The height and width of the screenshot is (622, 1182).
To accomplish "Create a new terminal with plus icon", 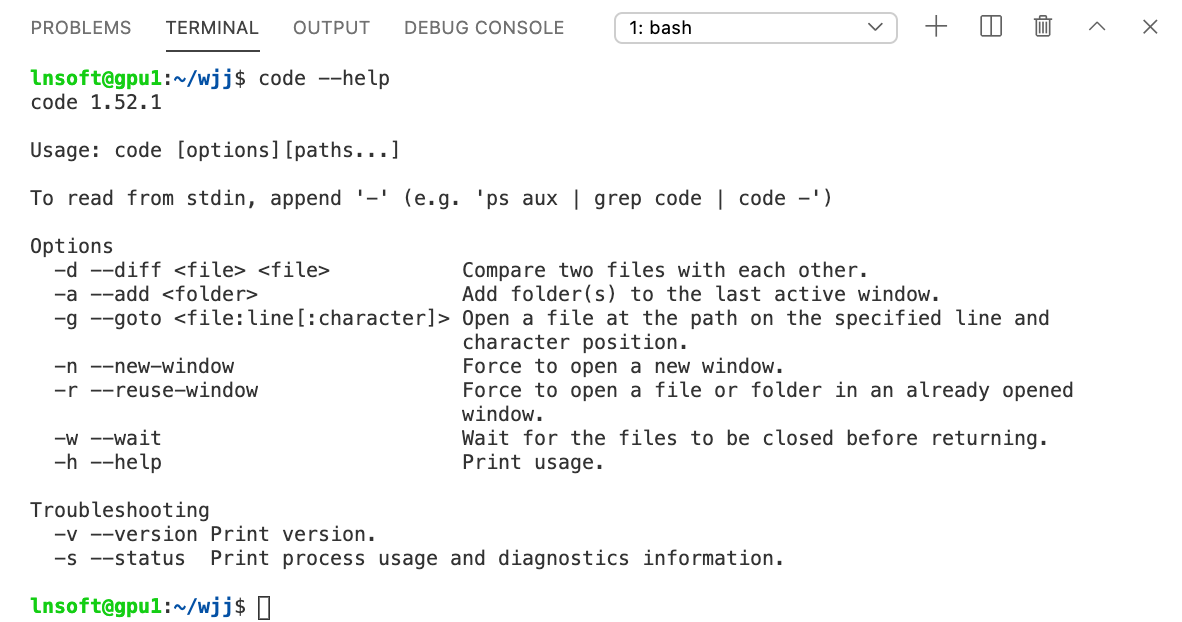I will coord(936,27).
